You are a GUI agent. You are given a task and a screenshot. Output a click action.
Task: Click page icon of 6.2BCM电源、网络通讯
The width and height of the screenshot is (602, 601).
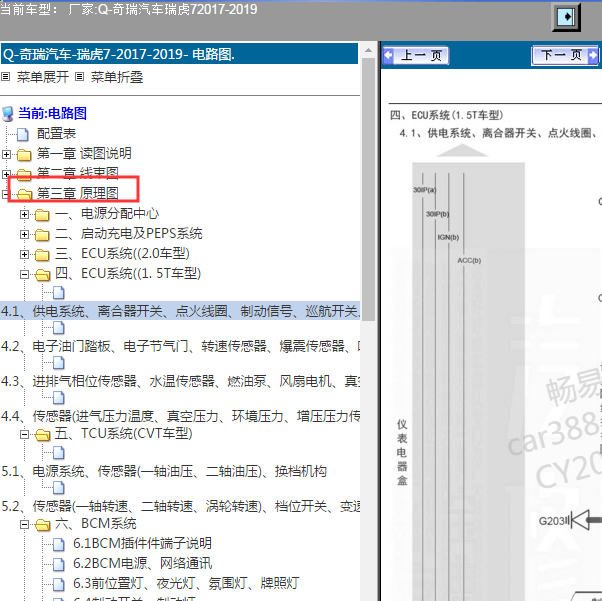pyautogui.click(x=58, y=564)
